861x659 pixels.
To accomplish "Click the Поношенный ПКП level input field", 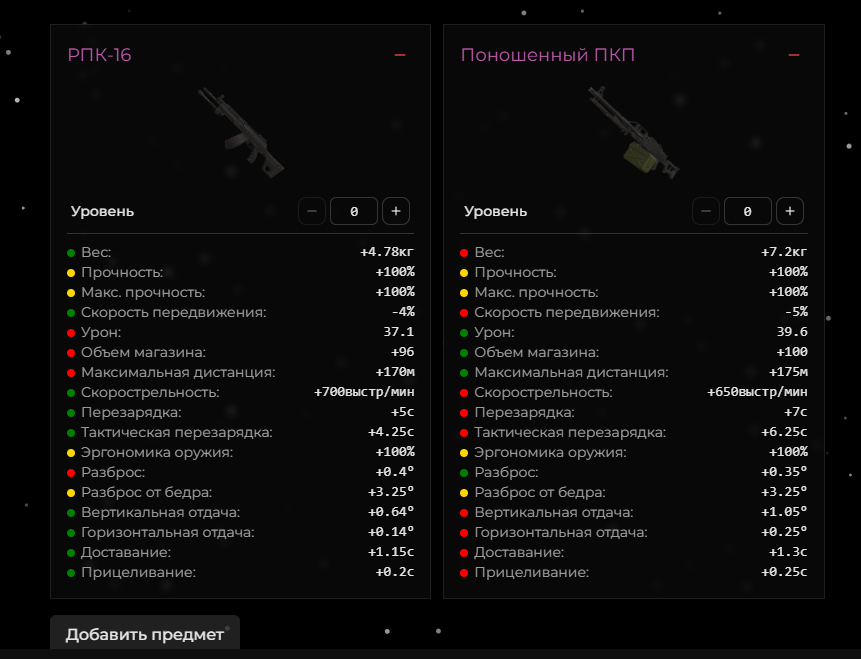I will click(x=747, y=211).
